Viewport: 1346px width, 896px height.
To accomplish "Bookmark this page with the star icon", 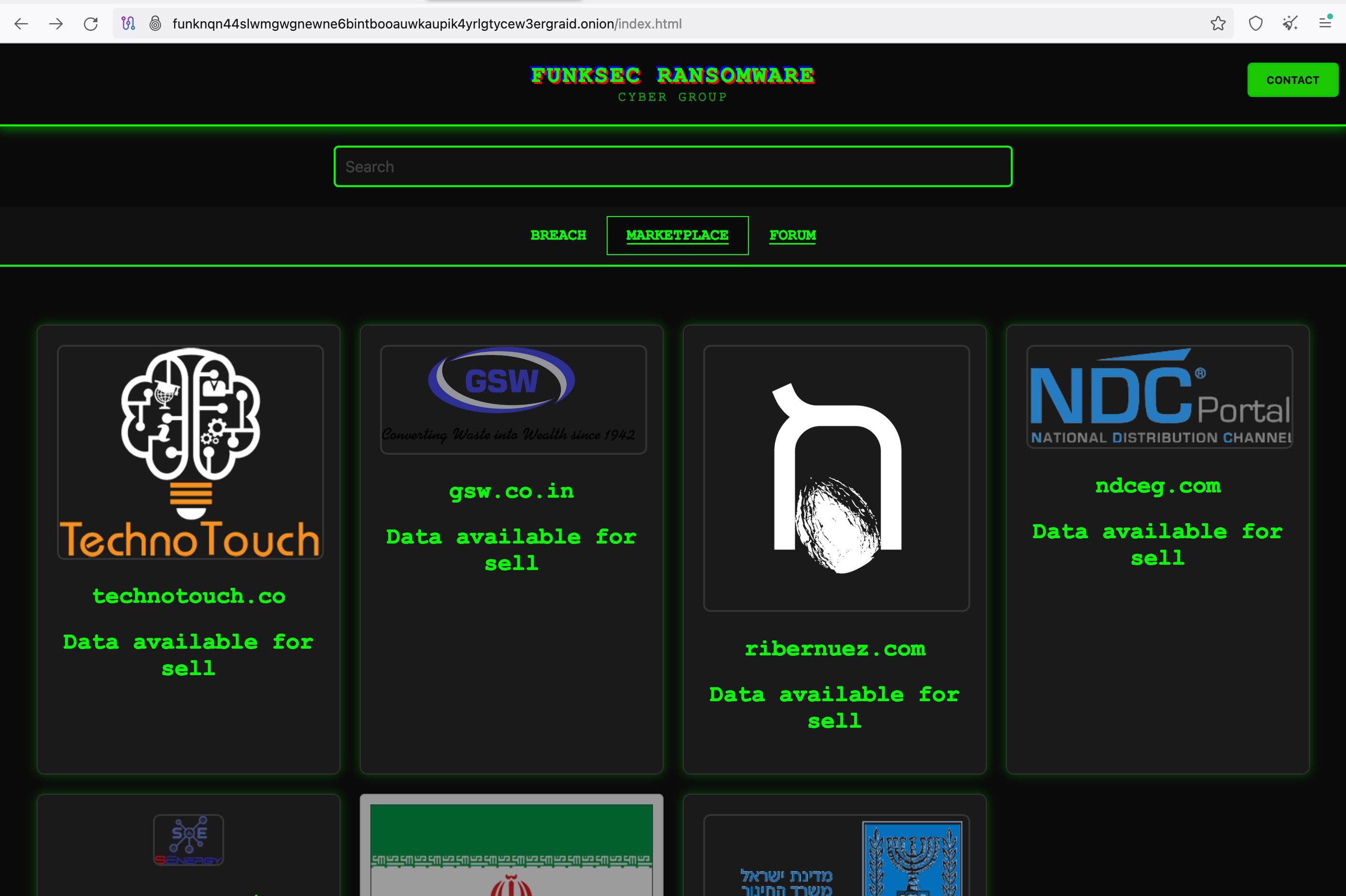I will click(1218, 24).
